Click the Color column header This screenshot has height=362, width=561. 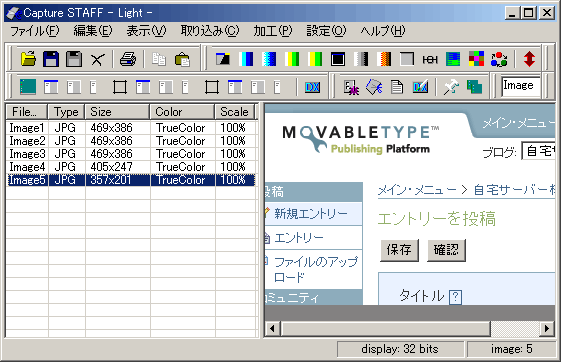(x=182, y=112)
